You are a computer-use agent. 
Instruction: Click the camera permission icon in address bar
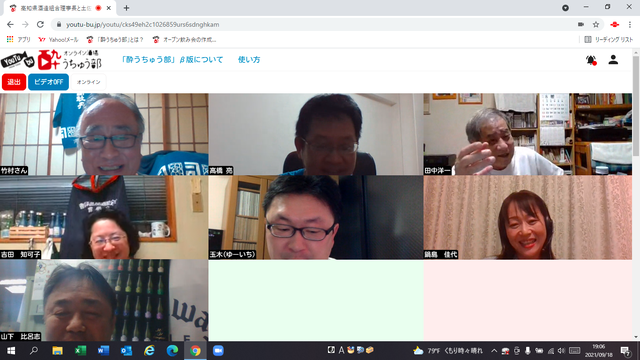(x=581, y=24)
